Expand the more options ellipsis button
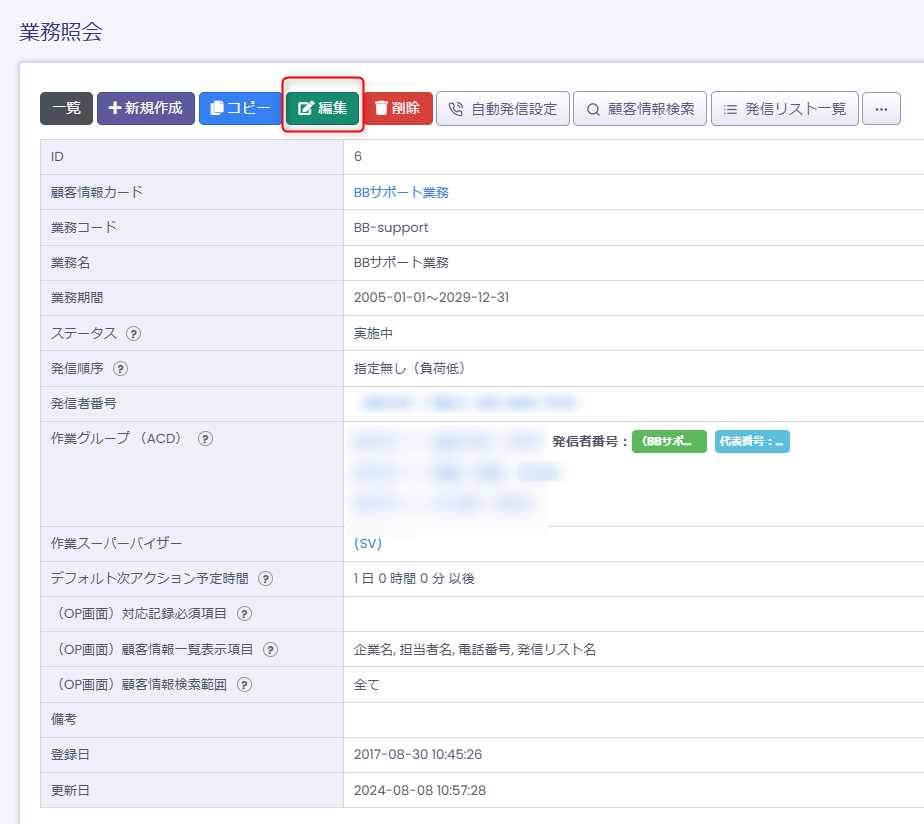Image resolution: width=924 pixels, height=824 pixels. point(881,109)
